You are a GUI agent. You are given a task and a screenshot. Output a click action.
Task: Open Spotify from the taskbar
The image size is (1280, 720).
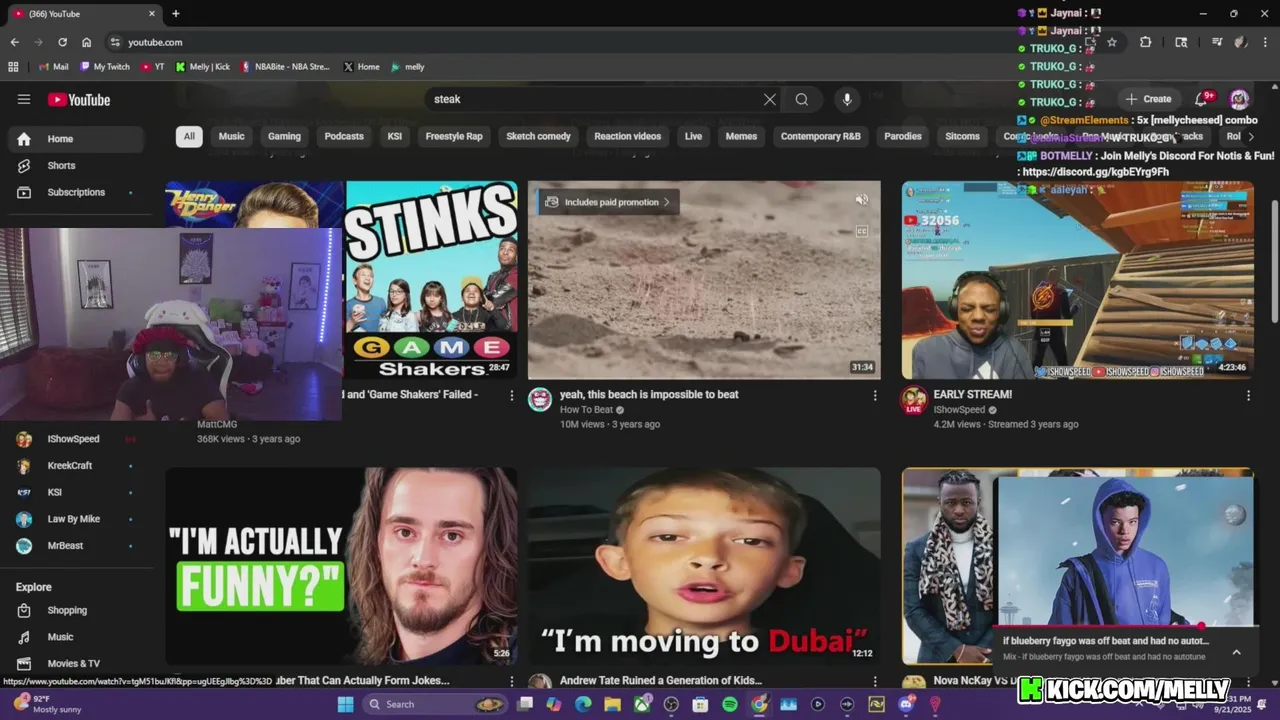pyautogui.click(x=730, y=704)
